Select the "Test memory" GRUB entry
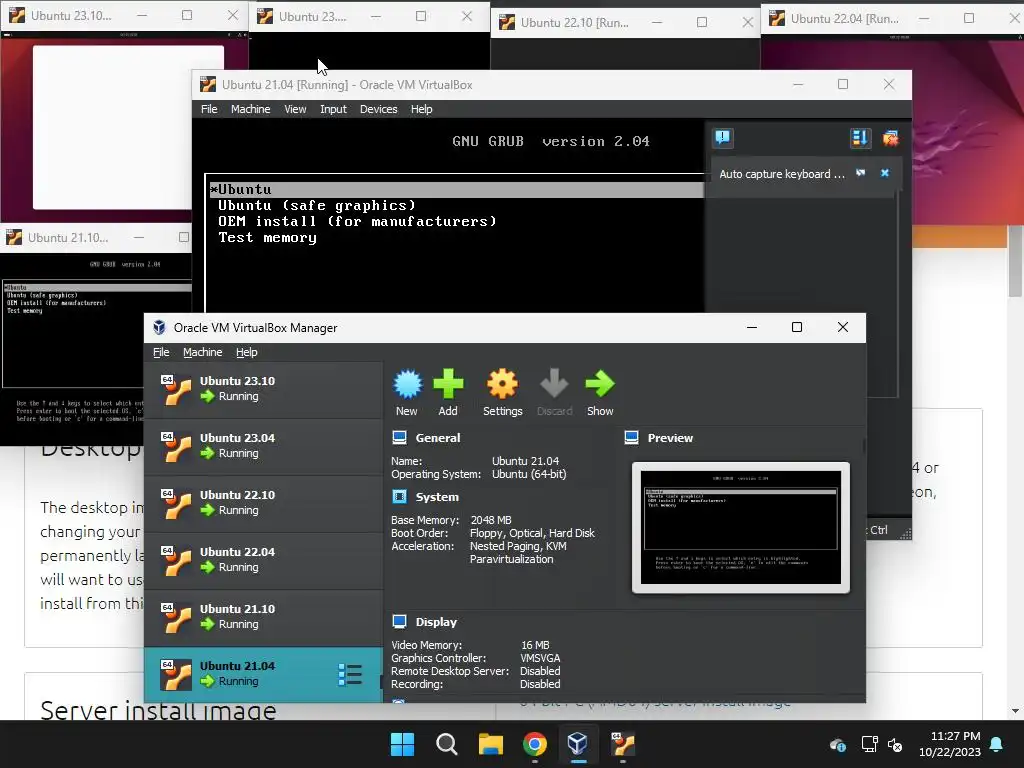 [x=268, y=238]
